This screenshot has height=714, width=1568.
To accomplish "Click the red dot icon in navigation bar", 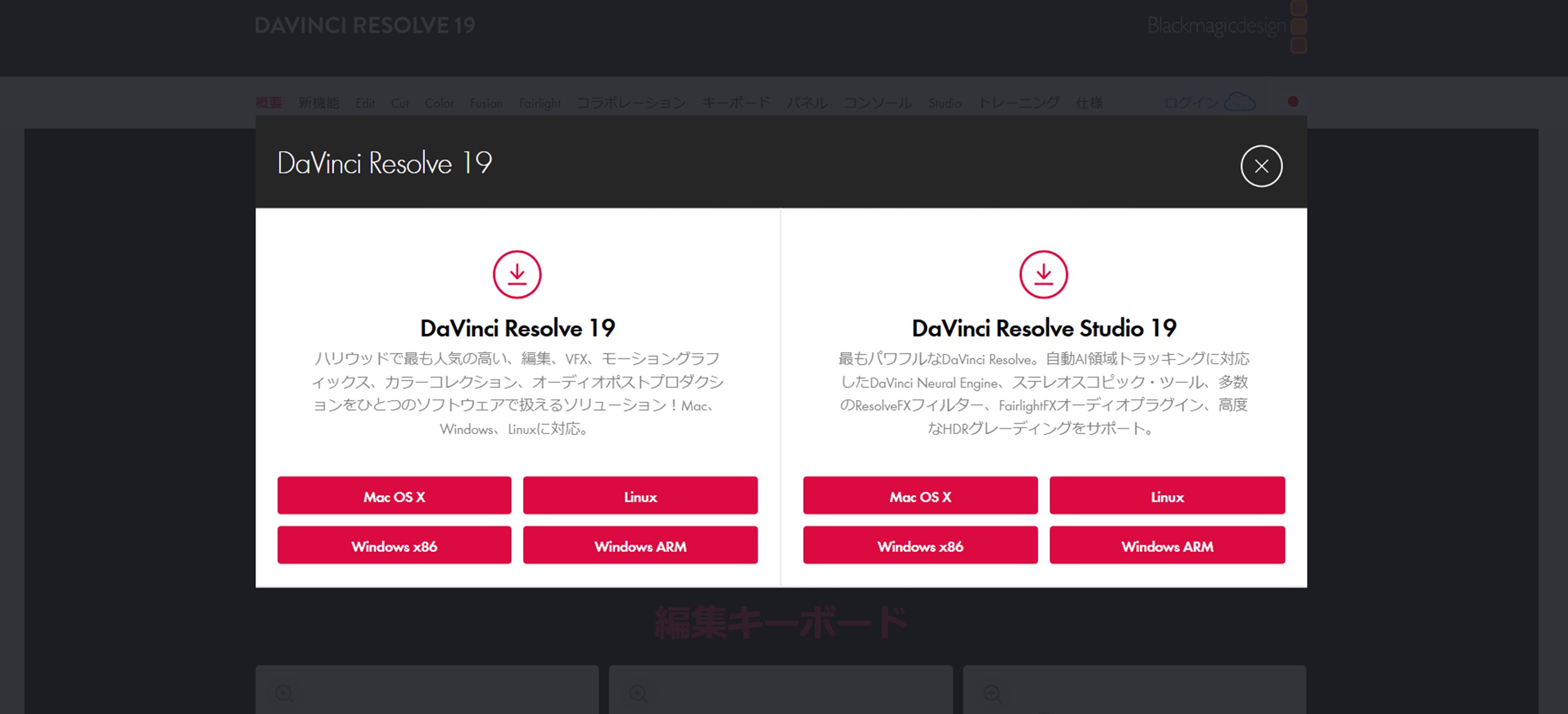I will tap(1293, 102).
